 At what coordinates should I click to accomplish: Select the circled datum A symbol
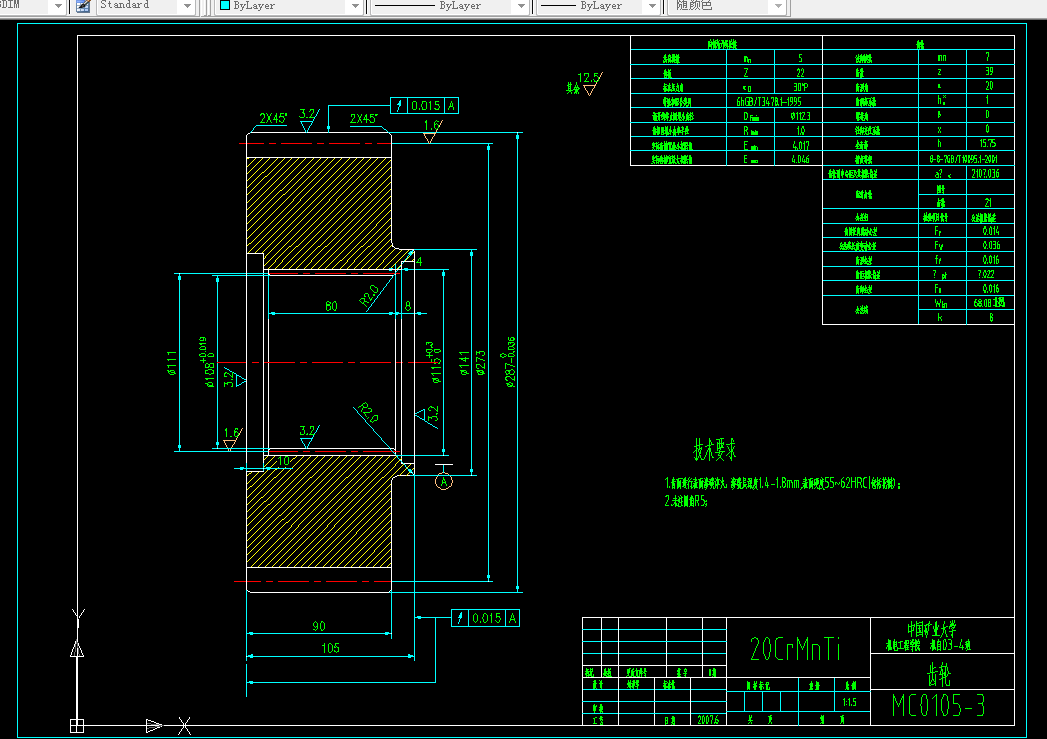(x=443, y=481)
